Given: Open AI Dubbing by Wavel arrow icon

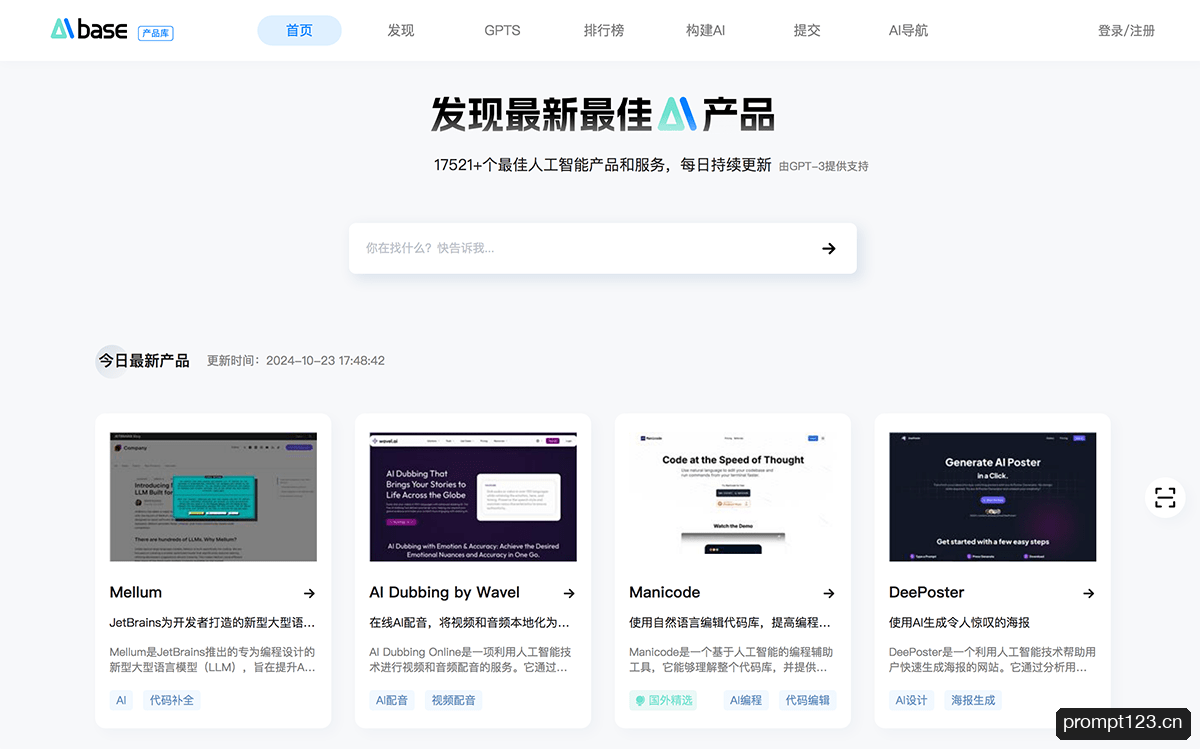Looking at the screenshot, I should (569, 593).
